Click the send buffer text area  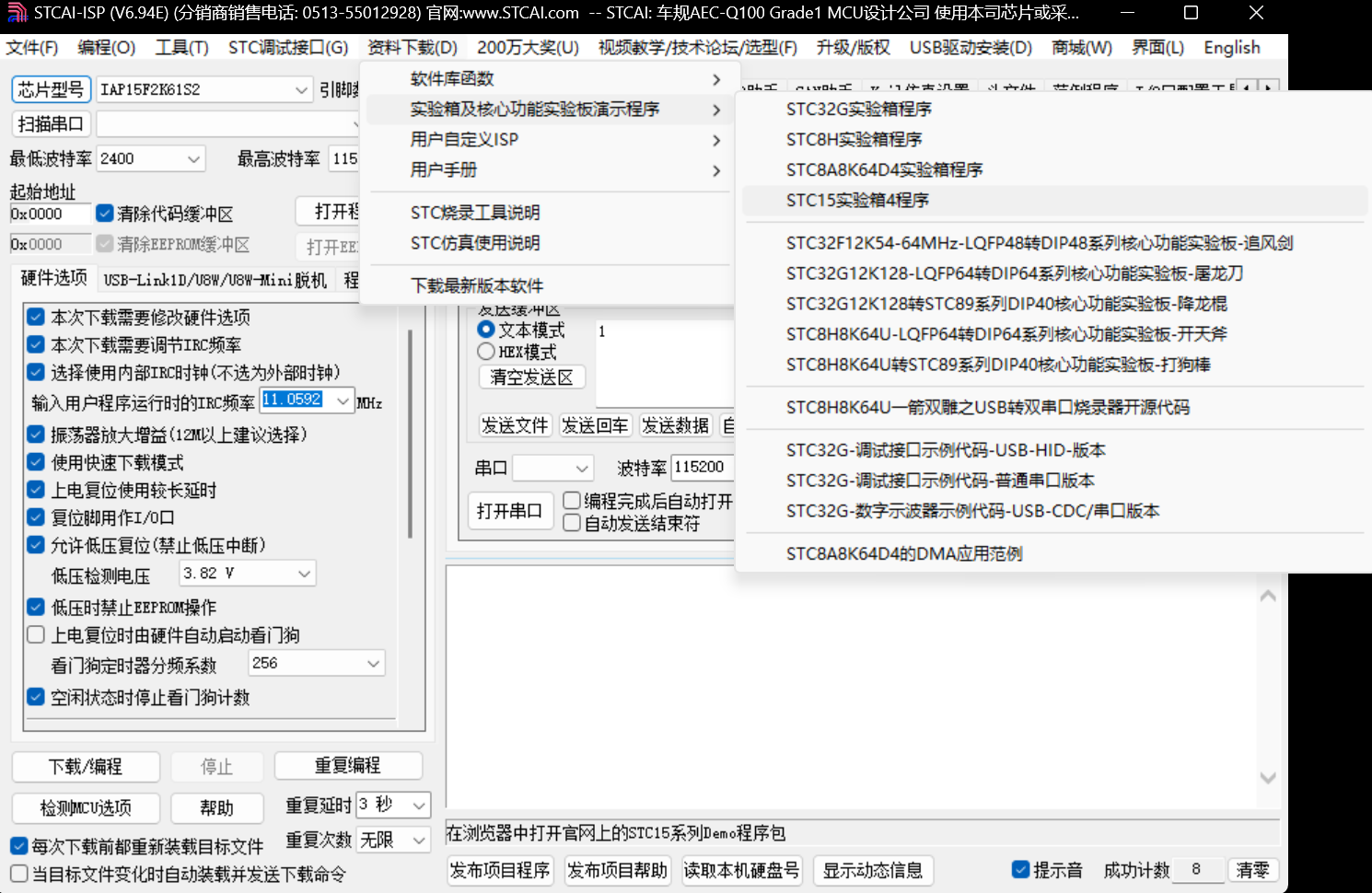point(665,363)
